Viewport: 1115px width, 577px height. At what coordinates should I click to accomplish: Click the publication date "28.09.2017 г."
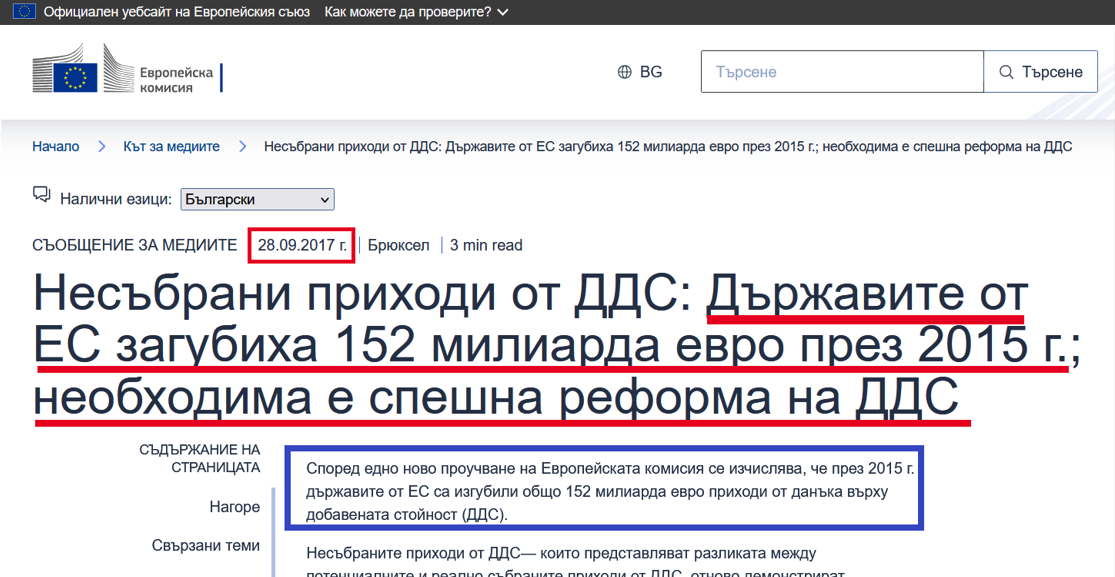pyautogui.click(x=301, y=243)
